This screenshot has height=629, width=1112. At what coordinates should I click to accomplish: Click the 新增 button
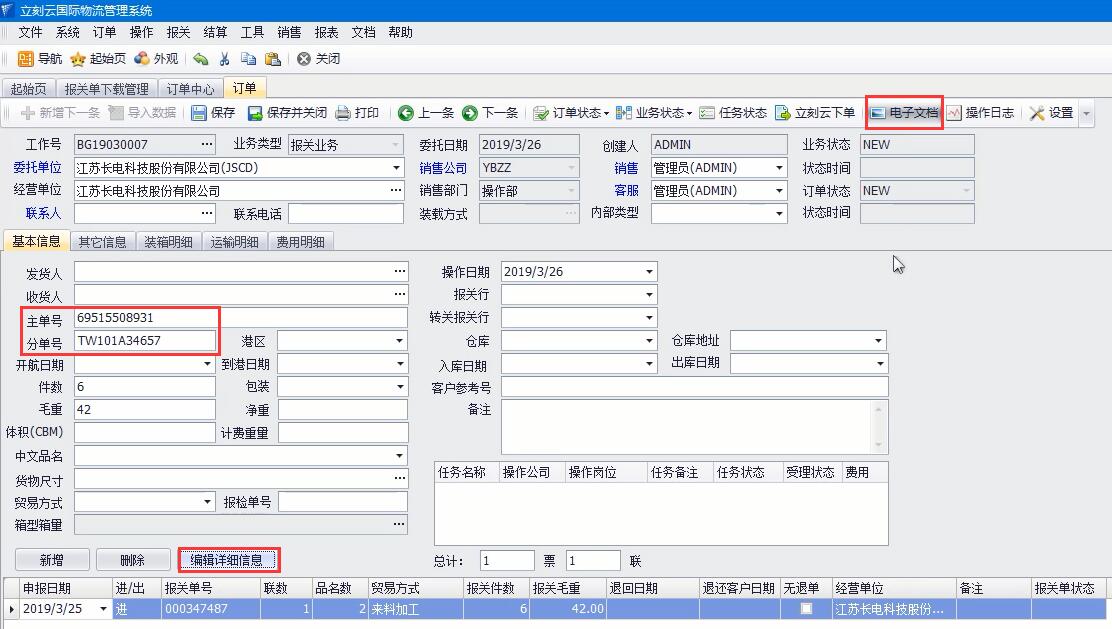point(52,560)
